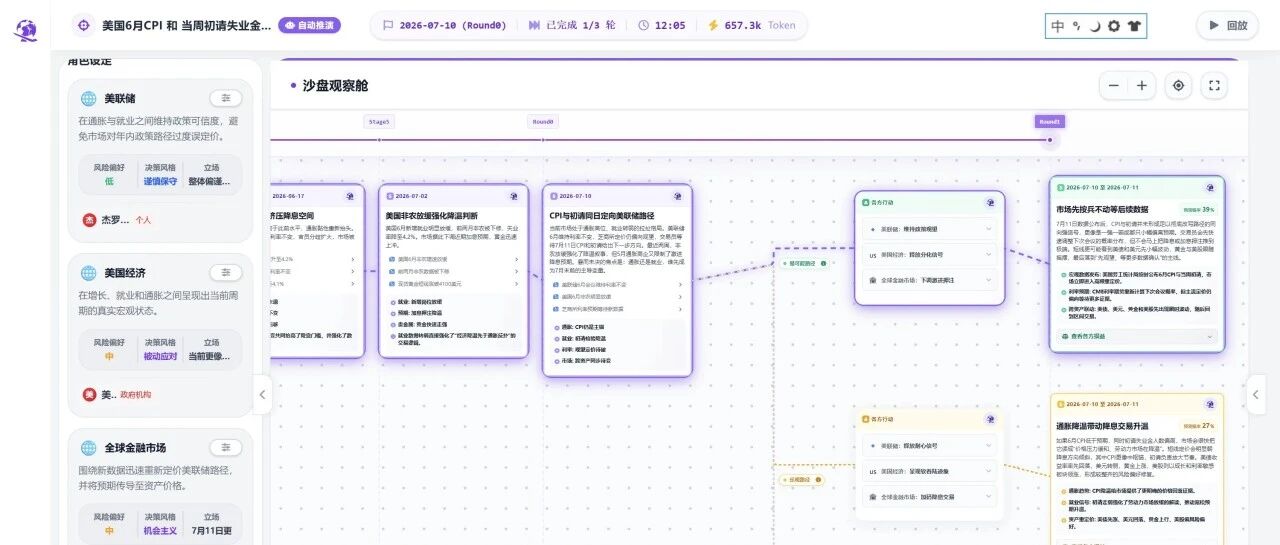Expand the 全球金融市场: 加码降息交易 action row
This screenshot has height=545, width=1280.
[930, 497]
